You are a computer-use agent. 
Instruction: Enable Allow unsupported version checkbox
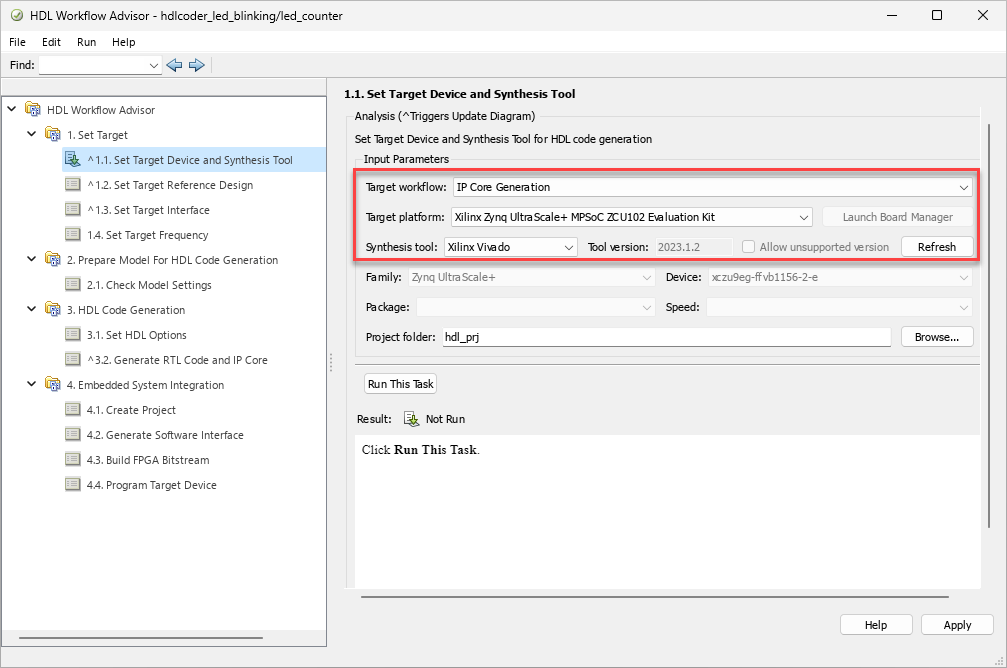748,247
